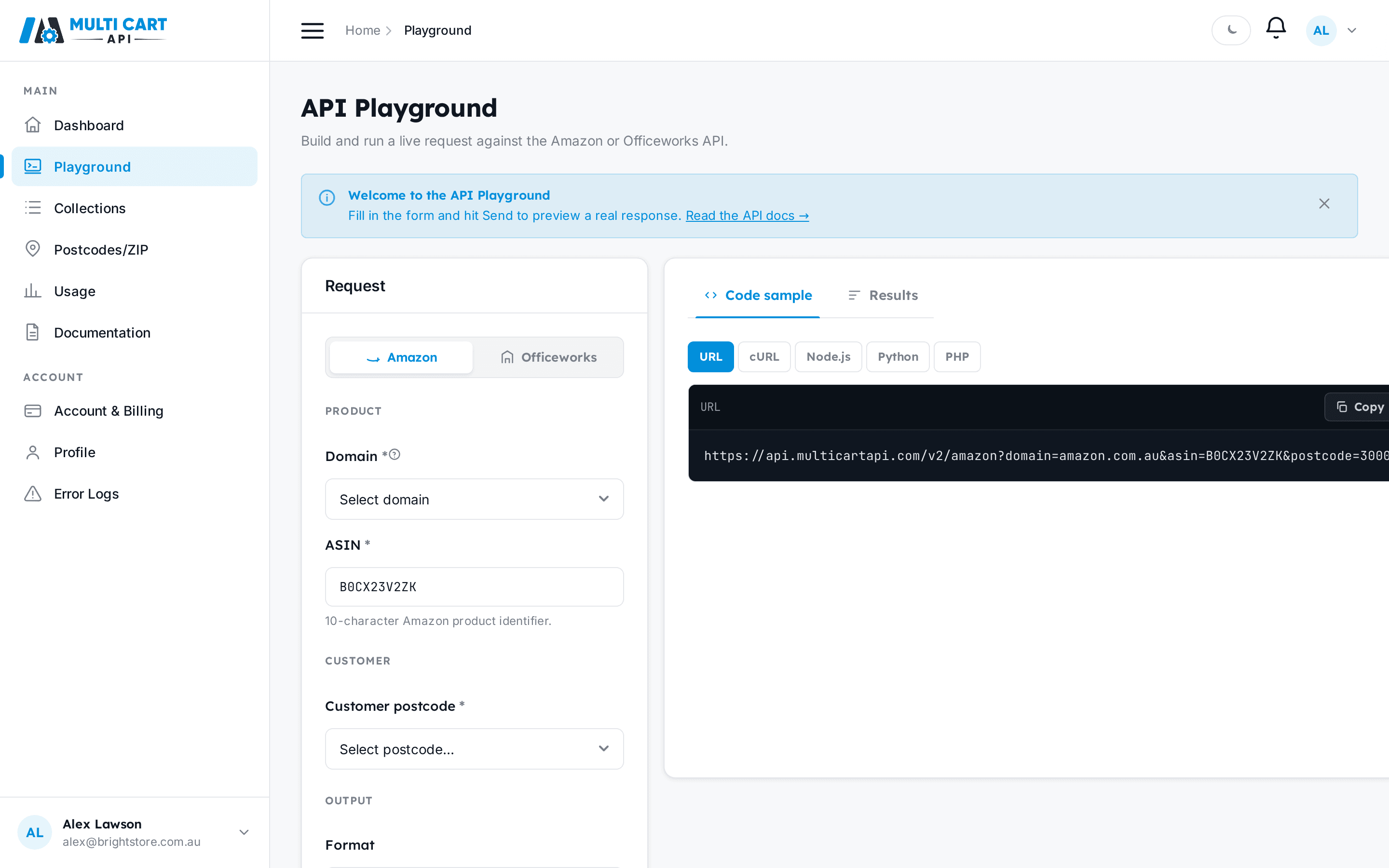Select the PHP code language
Image resolution: width=1389 pixels, height=868 pixels.
pyautogui.click(x=957, y=356)
